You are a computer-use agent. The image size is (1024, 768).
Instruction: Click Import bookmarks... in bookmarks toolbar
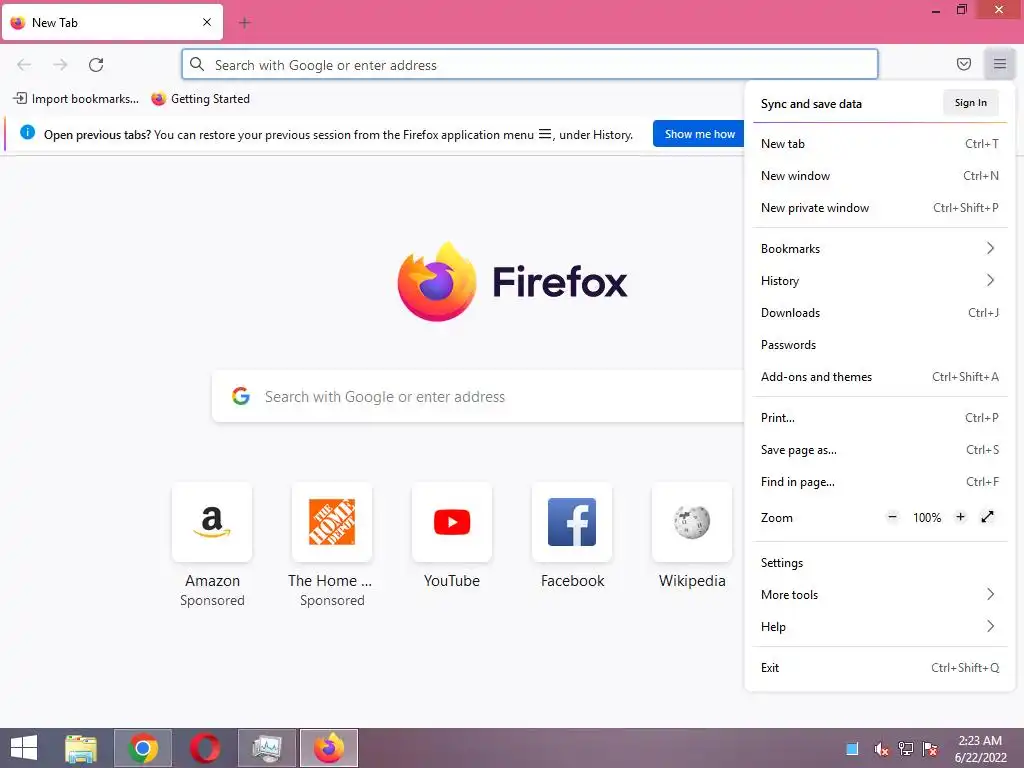(76, 99)
